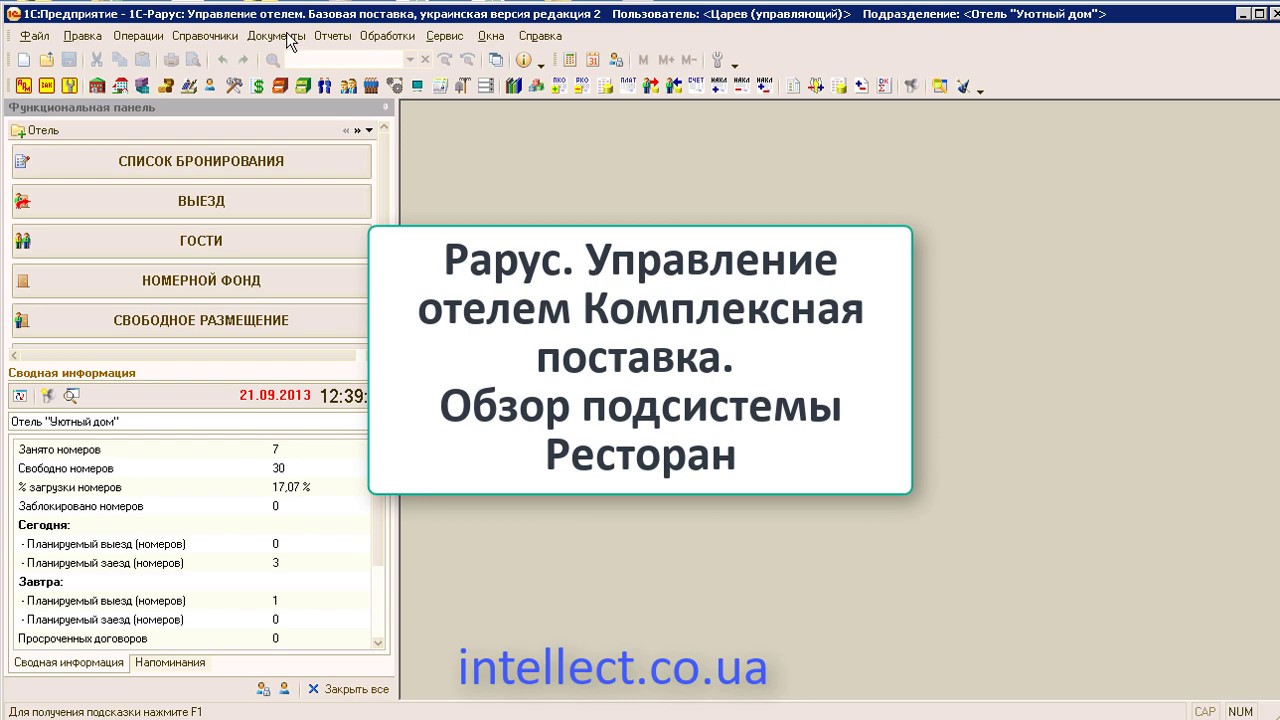Click the summary refresh icon
1280x720 pixels.
click(x=20, y=396)
